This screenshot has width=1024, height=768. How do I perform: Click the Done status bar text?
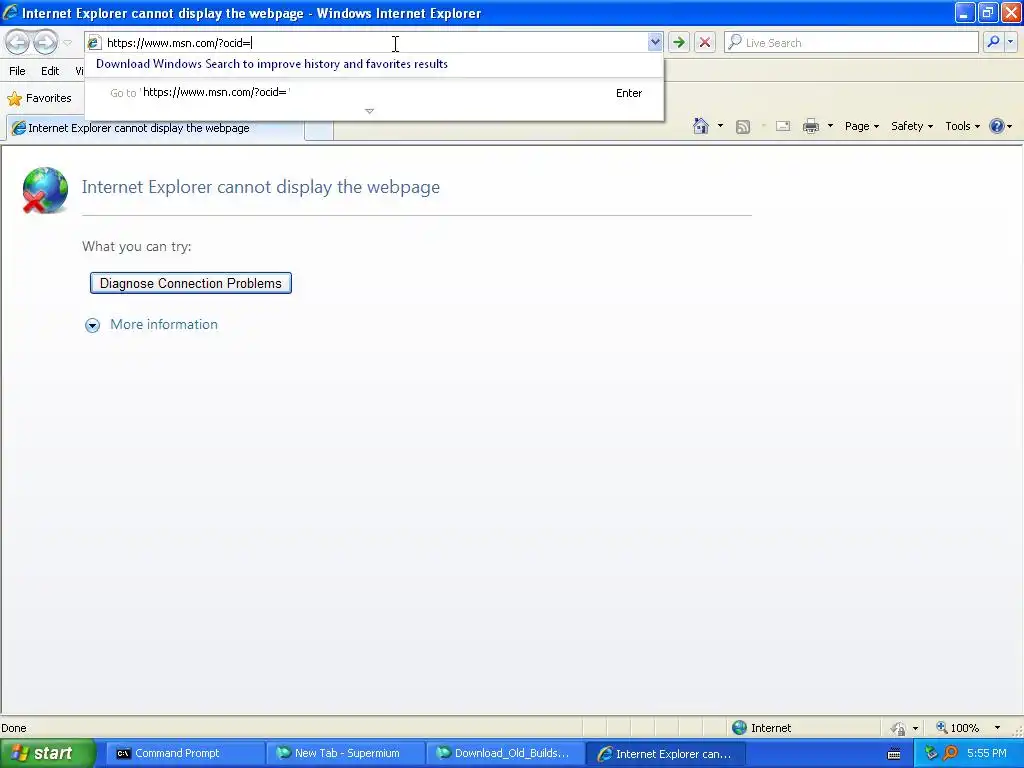click(x=14, y=728)
